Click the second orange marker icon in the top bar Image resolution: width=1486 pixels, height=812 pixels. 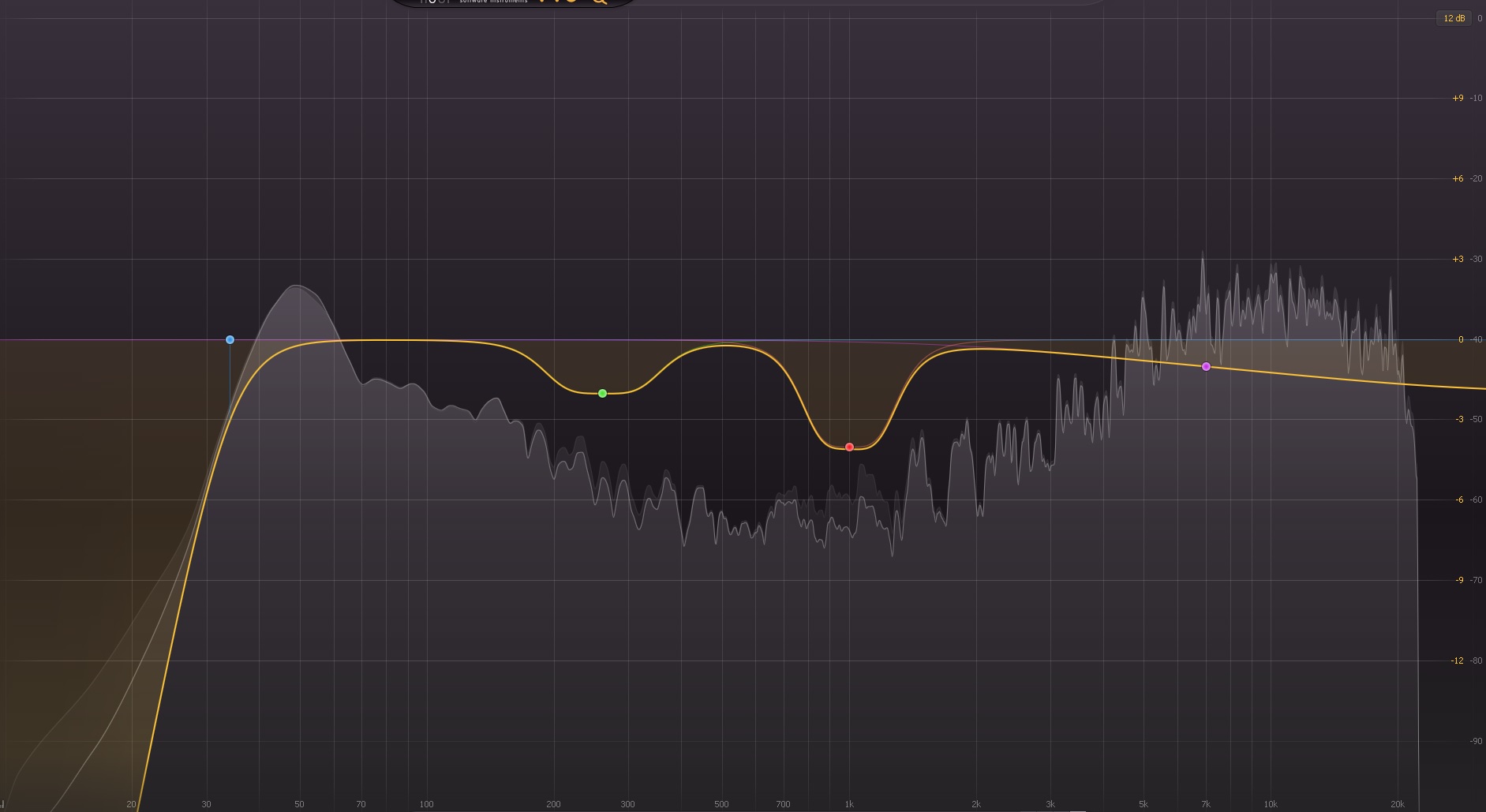557,2
